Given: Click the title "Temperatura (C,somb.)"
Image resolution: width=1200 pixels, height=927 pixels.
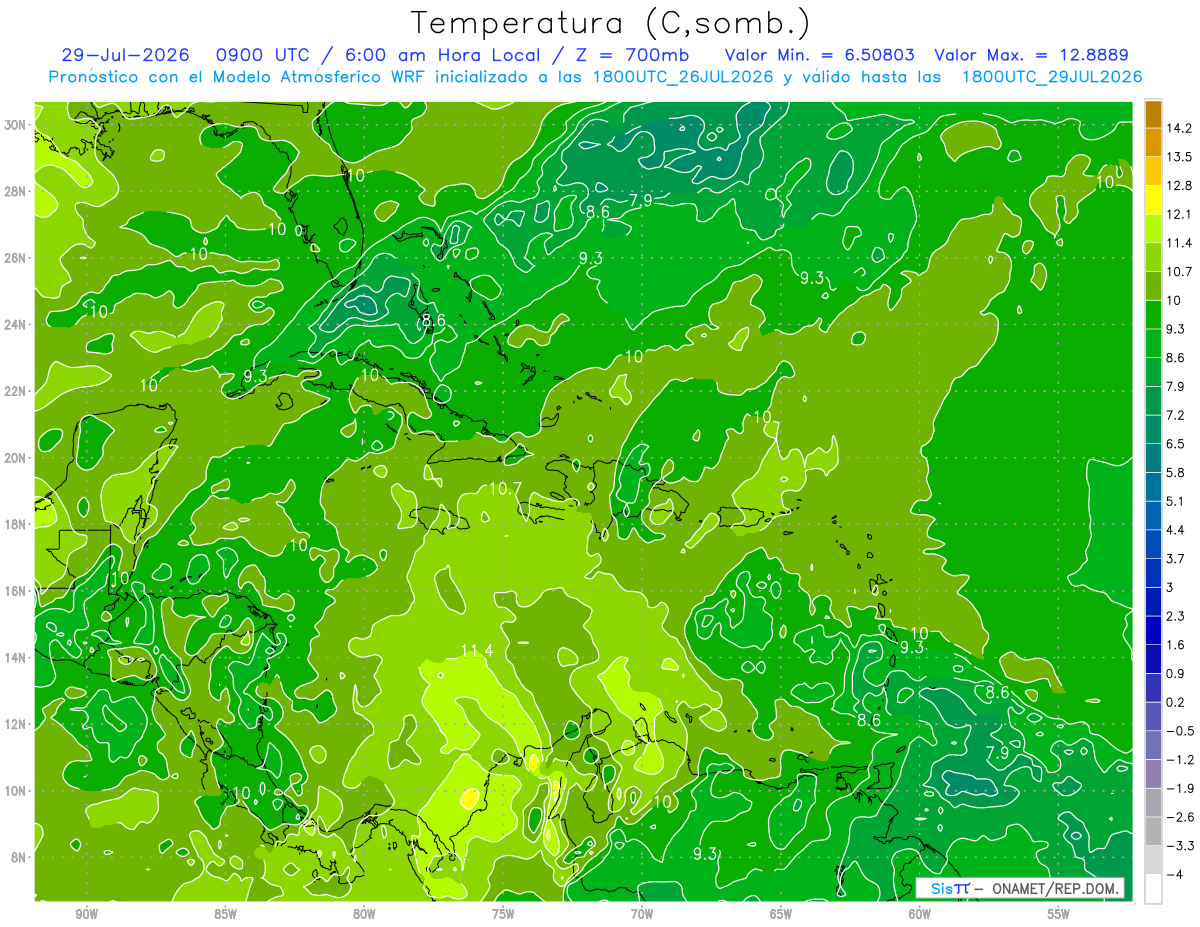Looking at the screenshot, I should click(611, 22).
